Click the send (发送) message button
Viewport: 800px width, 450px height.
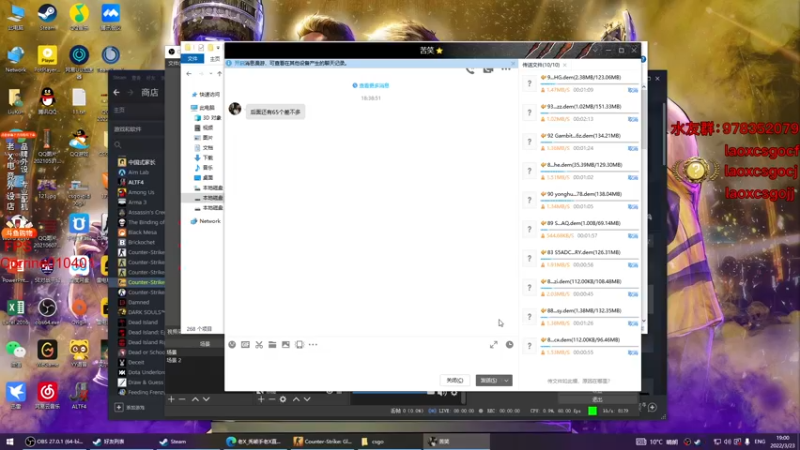coord(489,380)
